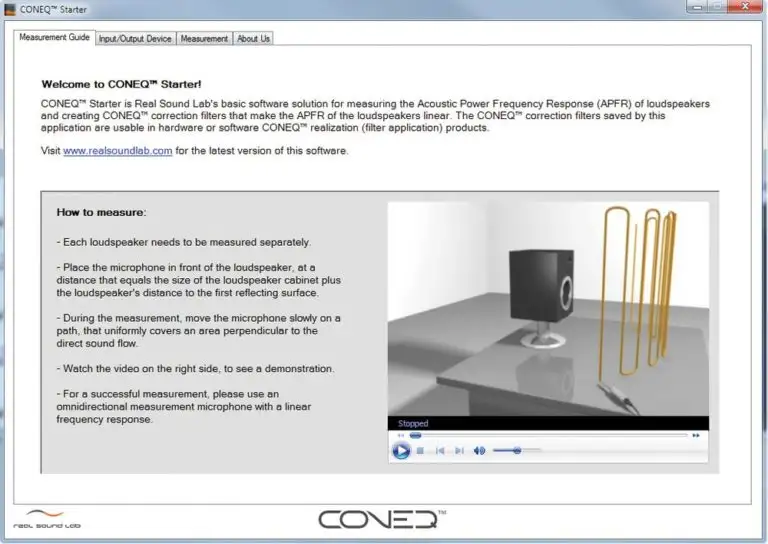768x544 pixels.
Task: Click the previous track button
Action: pos(440,450)
